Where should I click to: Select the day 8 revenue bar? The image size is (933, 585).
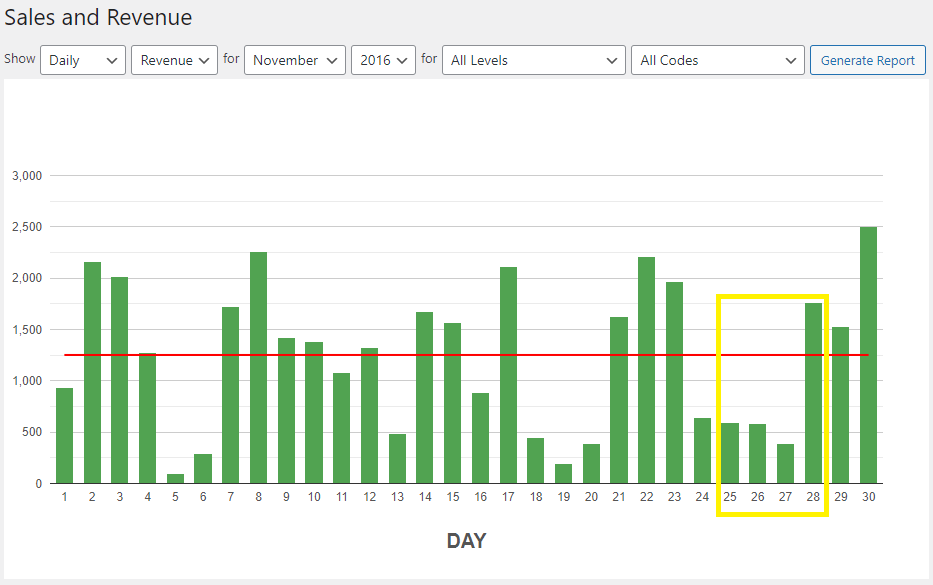258,368
